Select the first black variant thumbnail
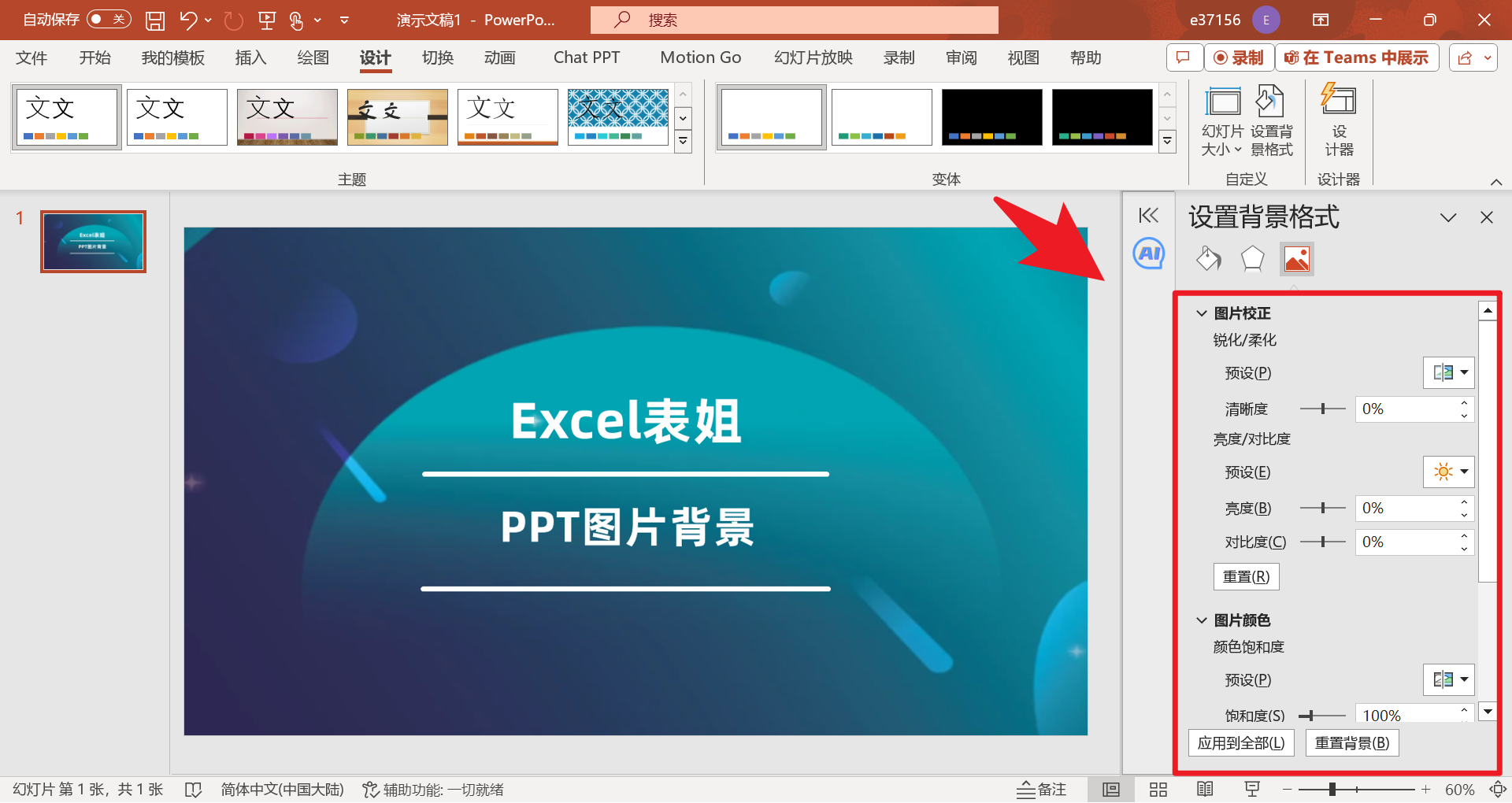Viewport: 1512px width, 803px height. click(x=992, y=117)
